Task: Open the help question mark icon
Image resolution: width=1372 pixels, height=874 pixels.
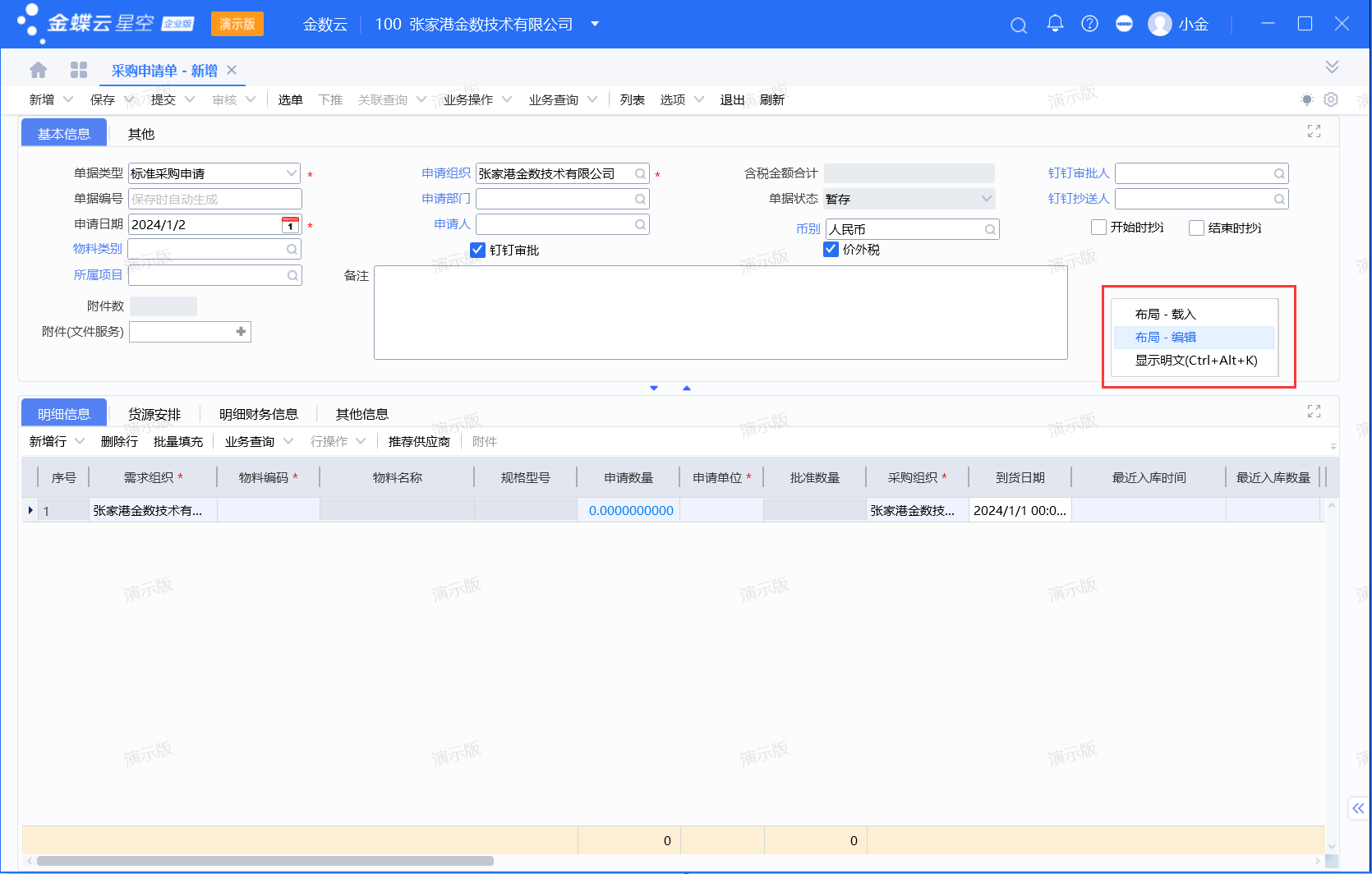Action: pyautogui.click(x=1089, y=24)
